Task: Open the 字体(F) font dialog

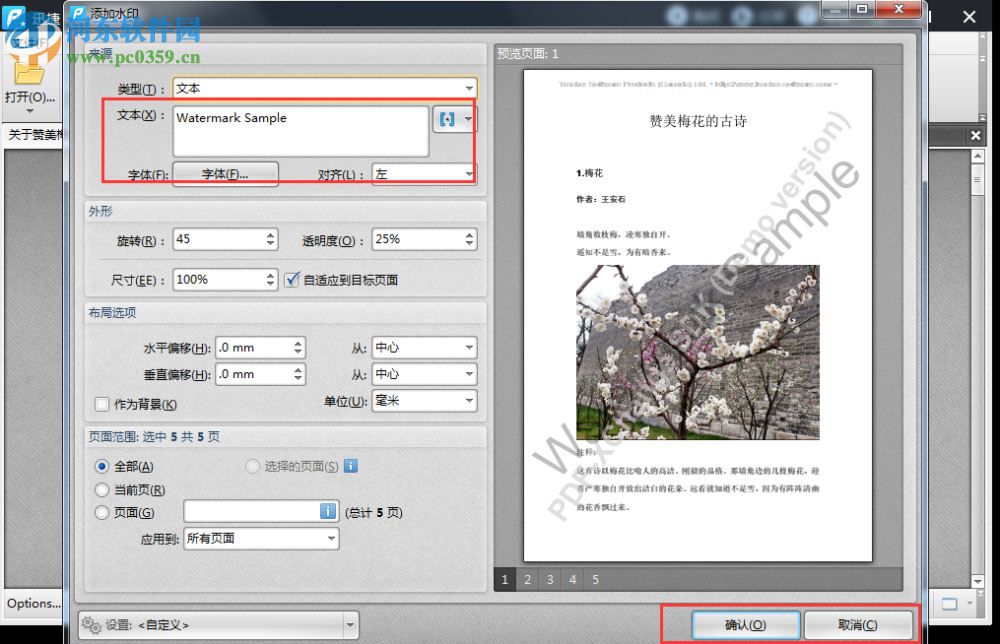Action: pyautogui.click(x=225, y=173)
